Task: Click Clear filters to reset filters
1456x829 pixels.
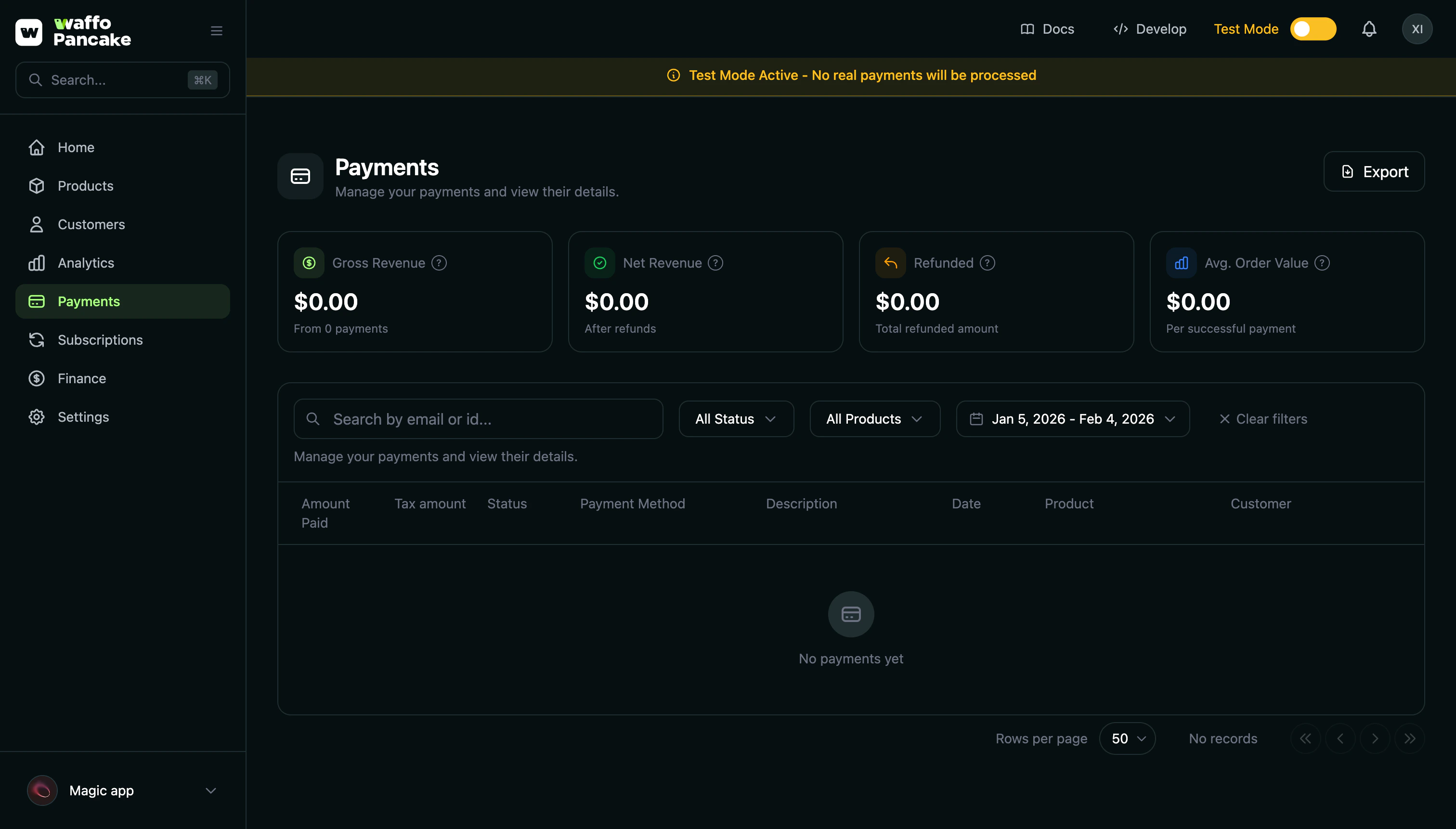Action: point(1262,418)
